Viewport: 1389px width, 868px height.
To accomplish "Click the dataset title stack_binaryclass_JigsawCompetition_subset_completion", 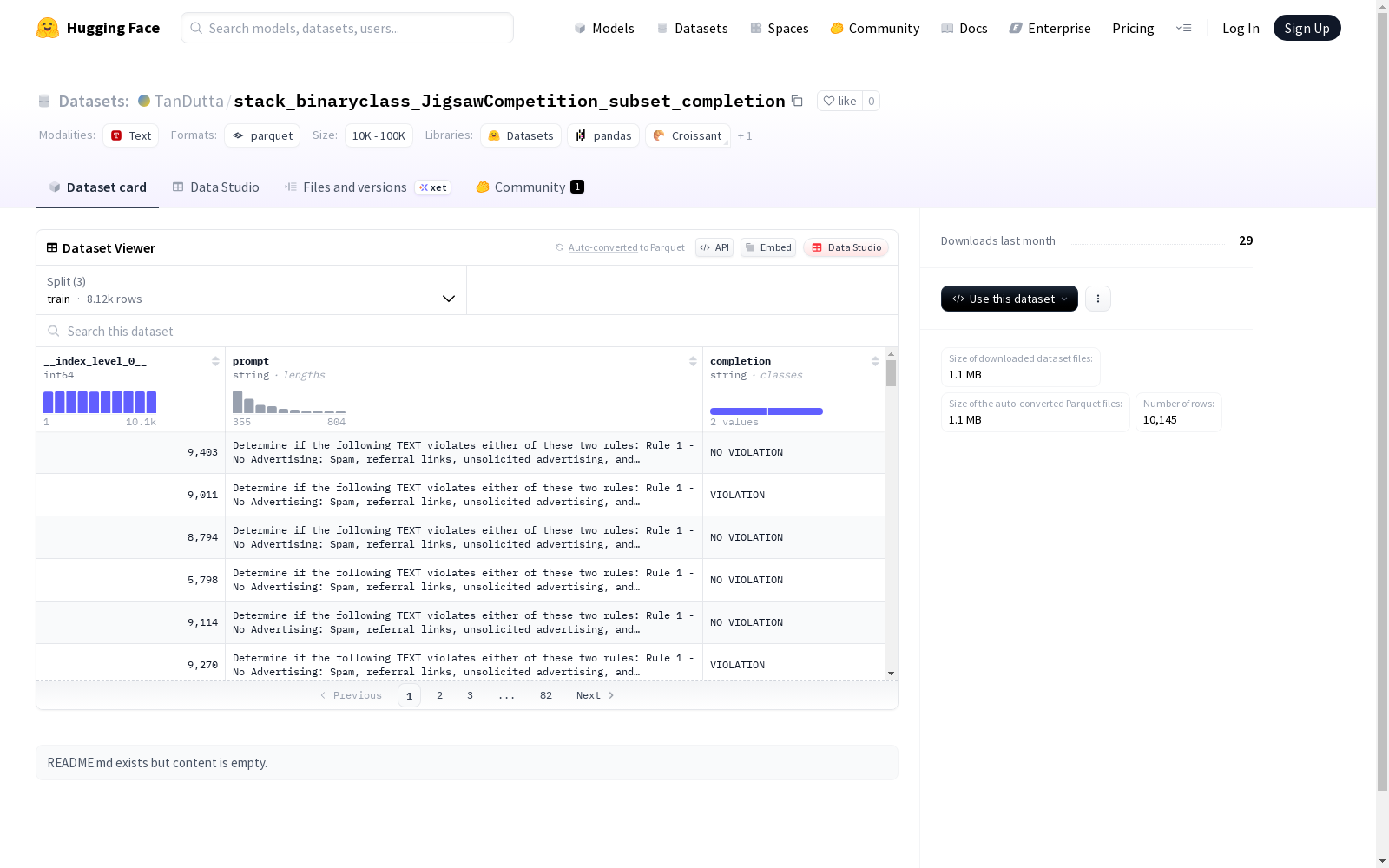I will point(510,101).
